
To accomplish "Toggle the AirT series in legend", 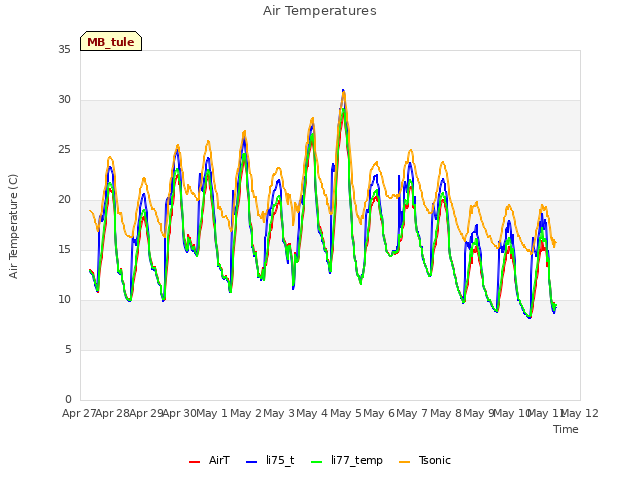I will [209, 460].
